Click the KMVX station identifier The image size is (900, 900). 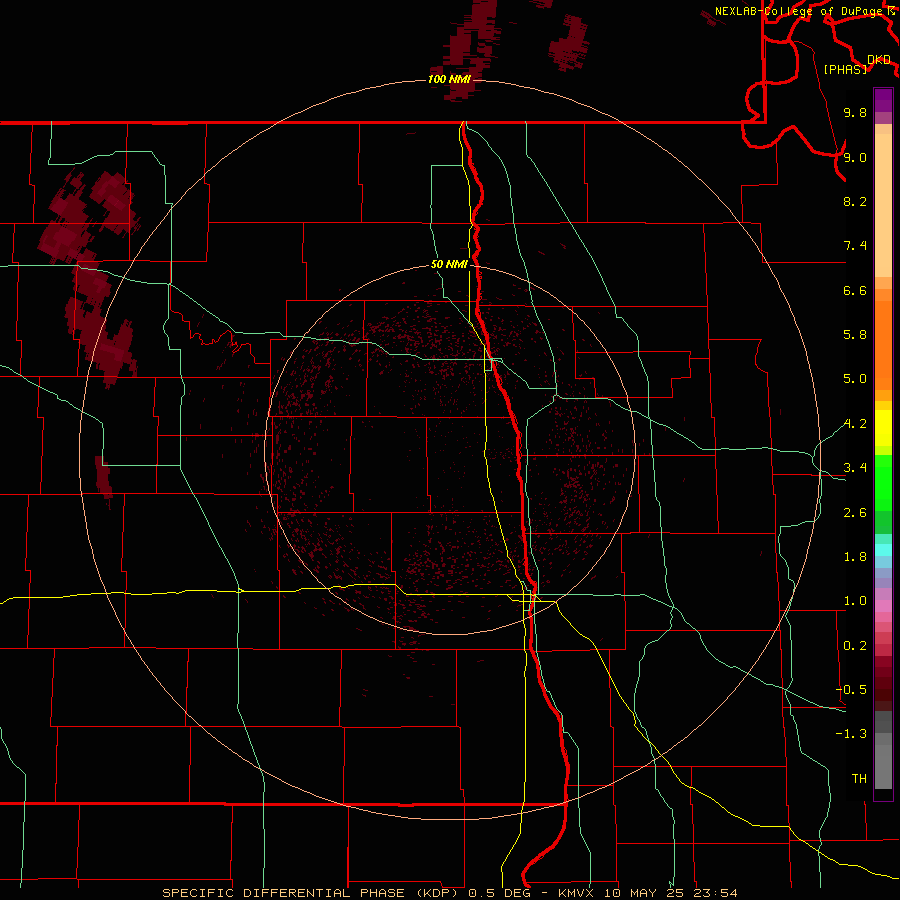coord(576,893)
